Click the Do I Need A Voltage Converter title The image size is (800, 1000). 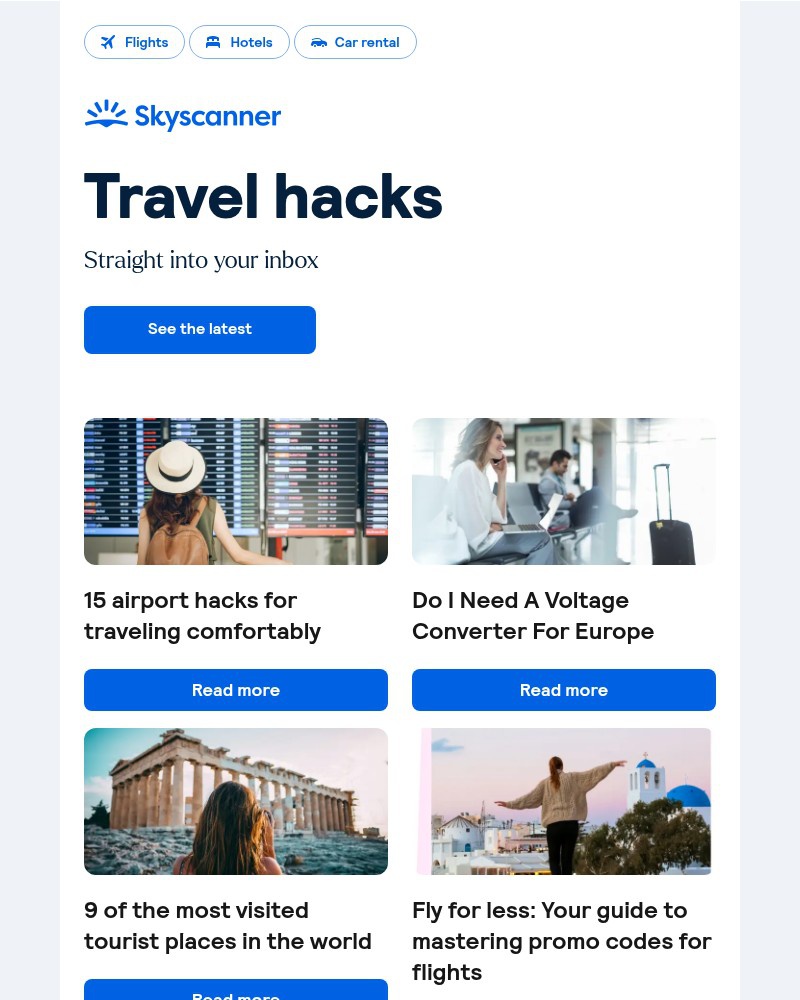coord(533,616)
